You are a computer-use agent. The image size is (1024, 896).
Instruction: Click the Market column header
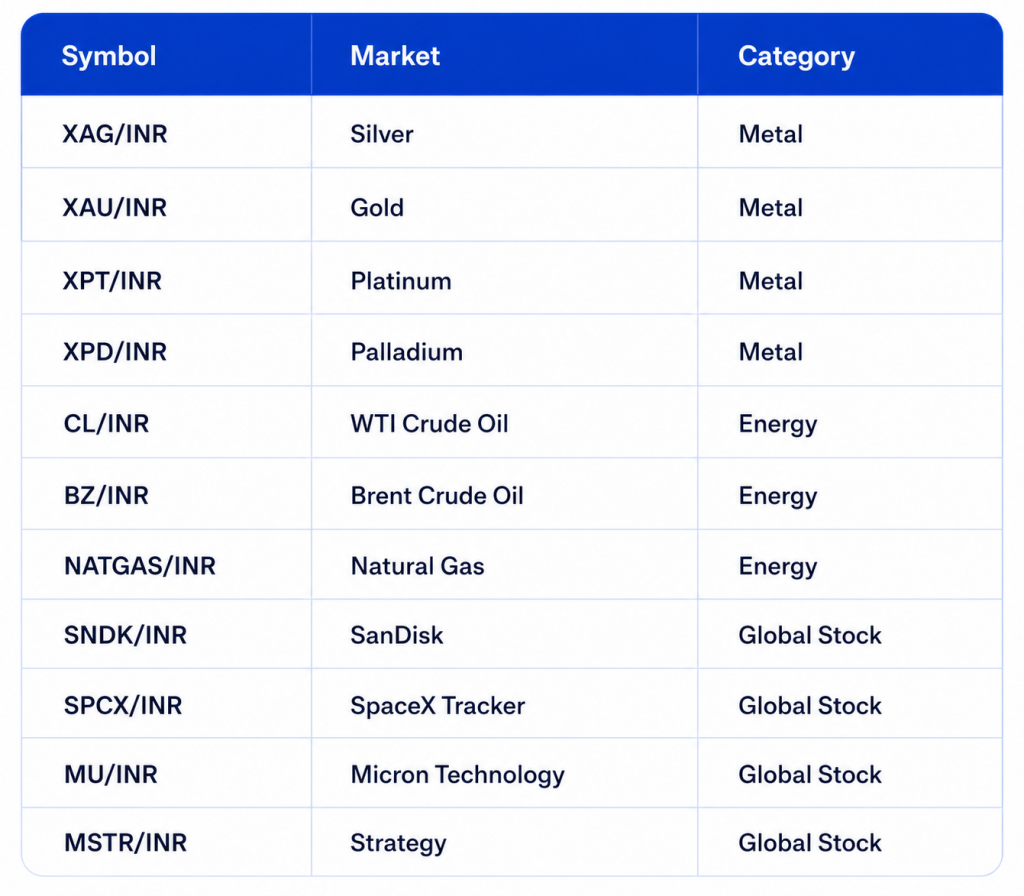(x=395, y=56)
